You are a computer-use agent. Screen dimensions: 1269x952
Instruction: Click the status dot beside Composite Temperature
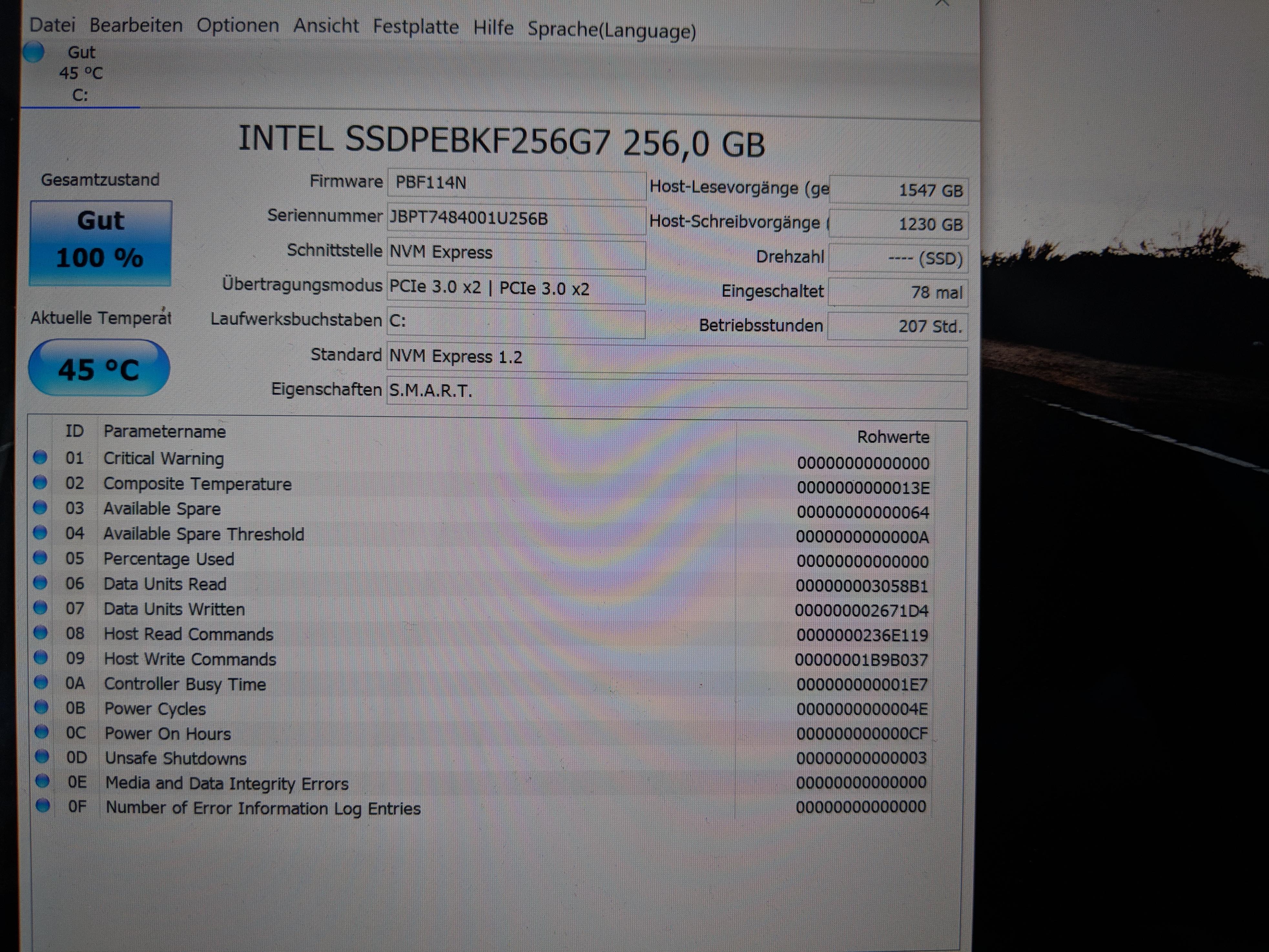coord(40,482)
